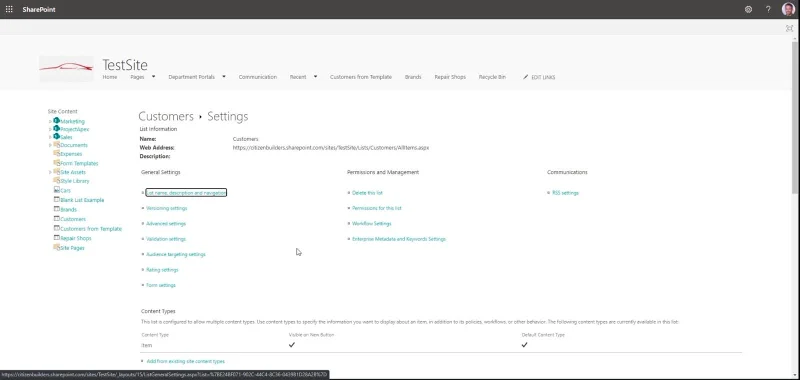
Task: Open Enterprise Metadata and Keywords Settings
Action: pos(399,239)
